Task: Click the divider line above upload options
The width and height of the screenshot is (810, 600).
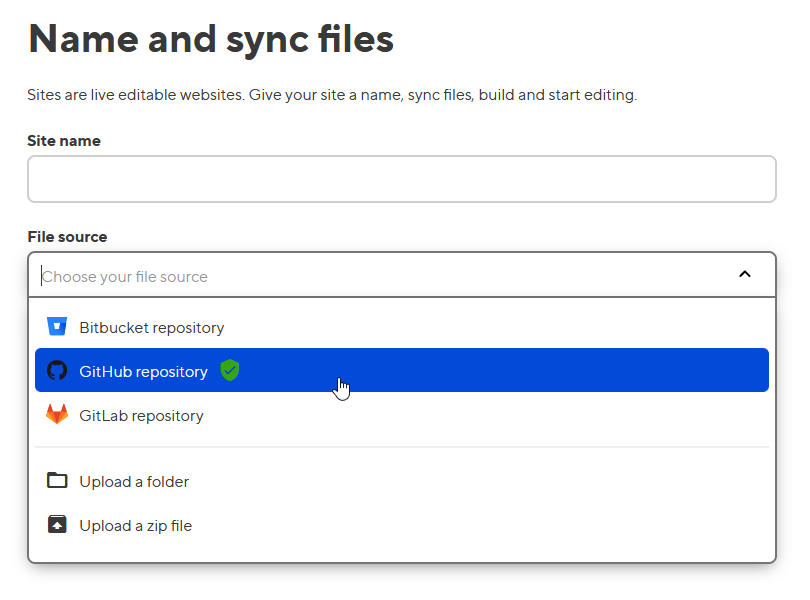Action: pyautogui.click(x=401, y=447)
